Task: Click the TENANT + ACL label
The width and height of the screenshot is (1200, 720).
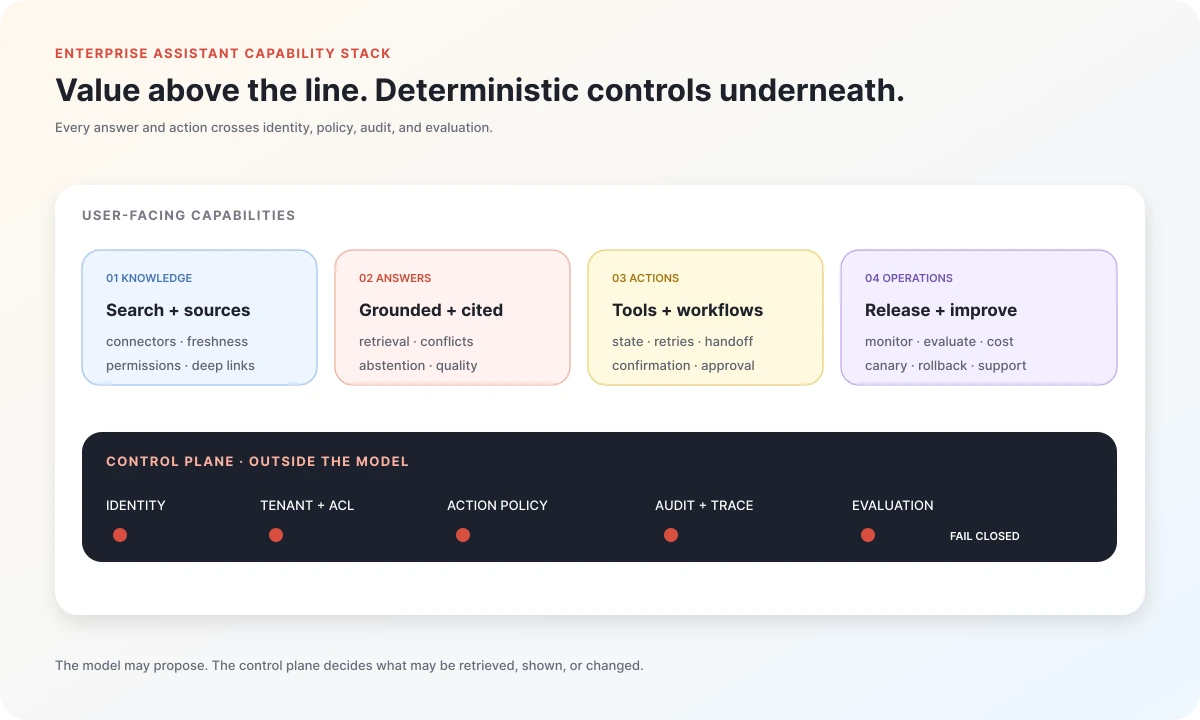Action: [x=307, y=505]
